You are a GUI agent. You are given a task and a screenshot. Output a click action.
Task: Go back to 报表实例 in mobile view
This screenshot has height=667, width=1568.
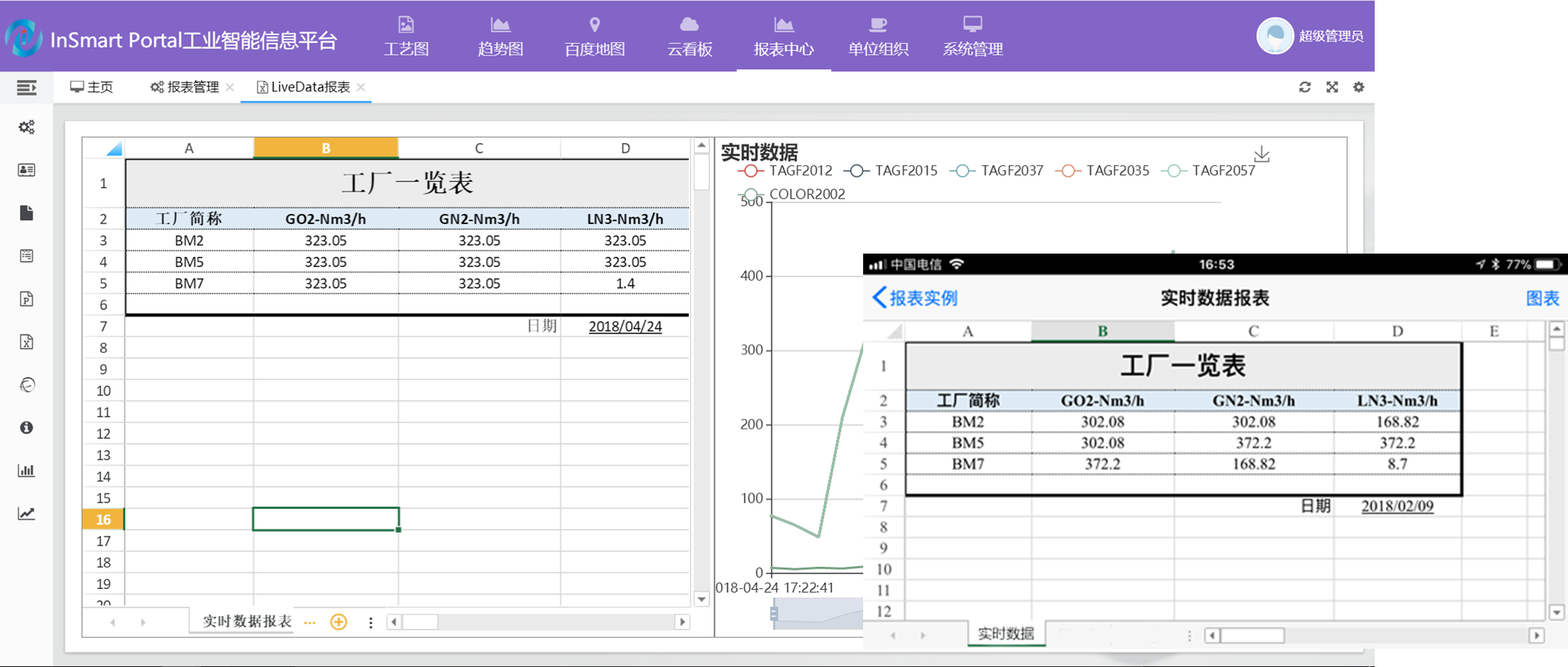click(915, 298)
